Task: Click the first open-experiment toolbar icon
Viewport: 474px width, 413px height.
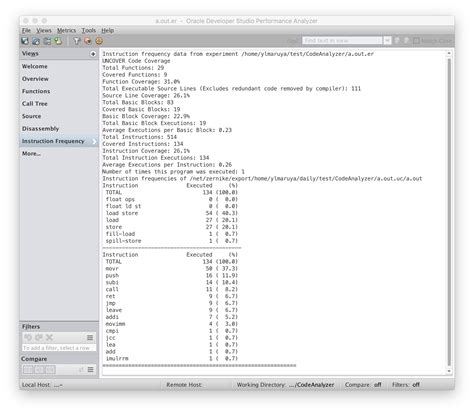Action: pos(25,41)
